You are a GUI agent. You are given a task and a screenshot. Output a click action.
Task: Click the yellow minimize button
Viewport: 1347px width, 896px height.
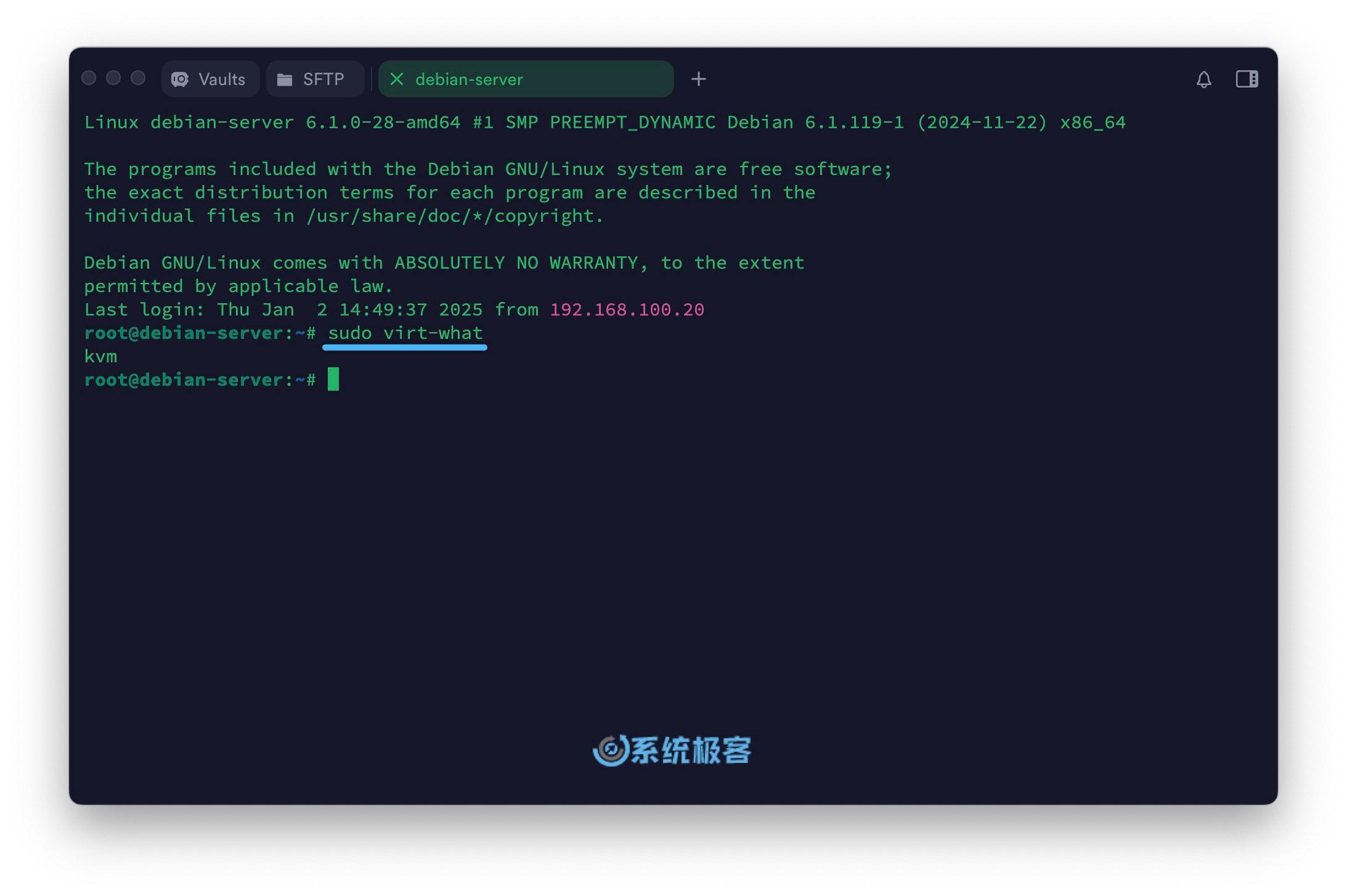click(114, 79)
